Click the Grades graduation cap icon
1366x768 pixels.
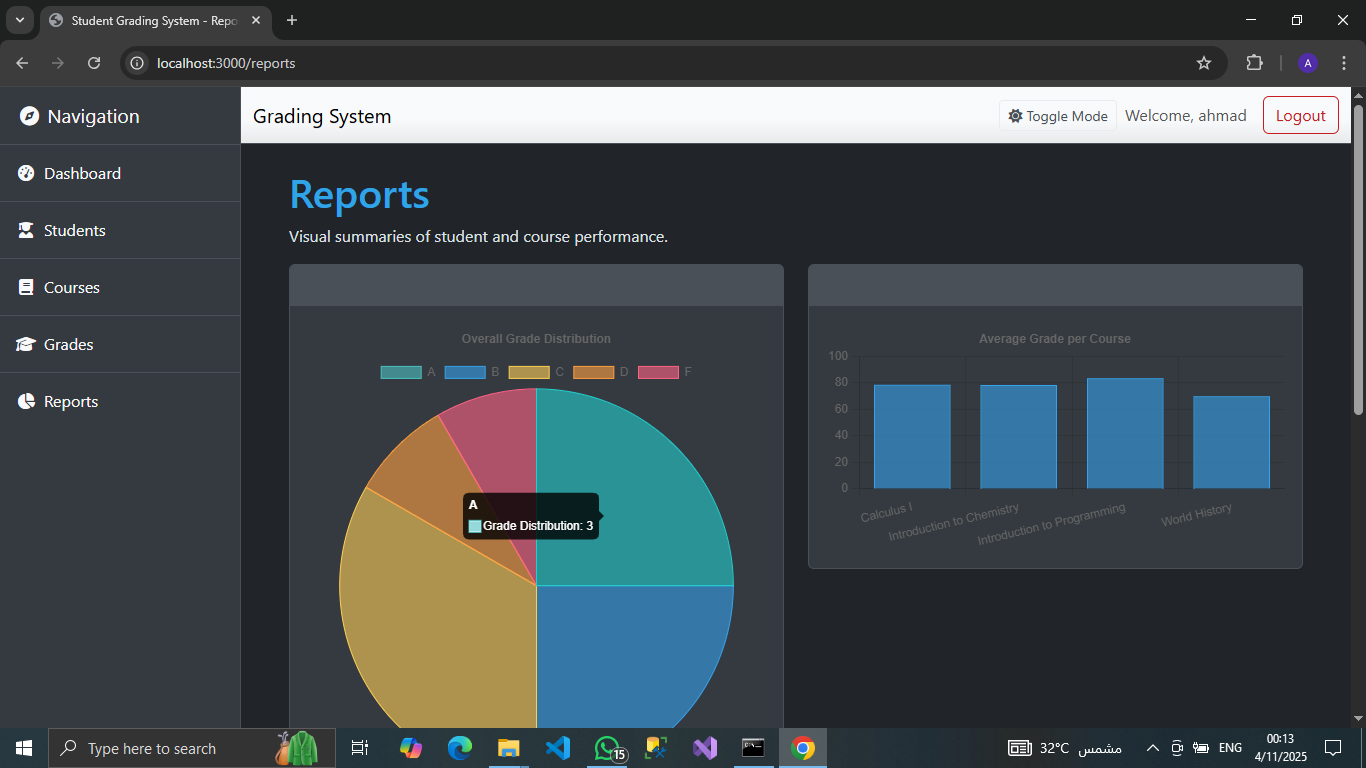[x=26, y=345]
